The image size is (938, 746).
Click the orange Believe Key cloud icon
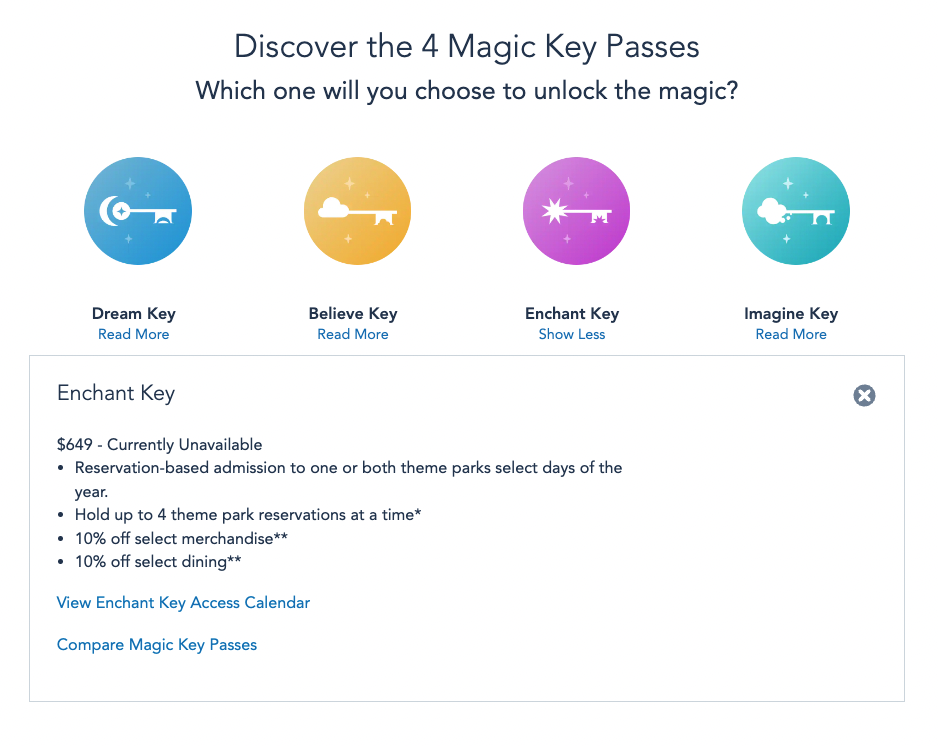tap(356, 211)
